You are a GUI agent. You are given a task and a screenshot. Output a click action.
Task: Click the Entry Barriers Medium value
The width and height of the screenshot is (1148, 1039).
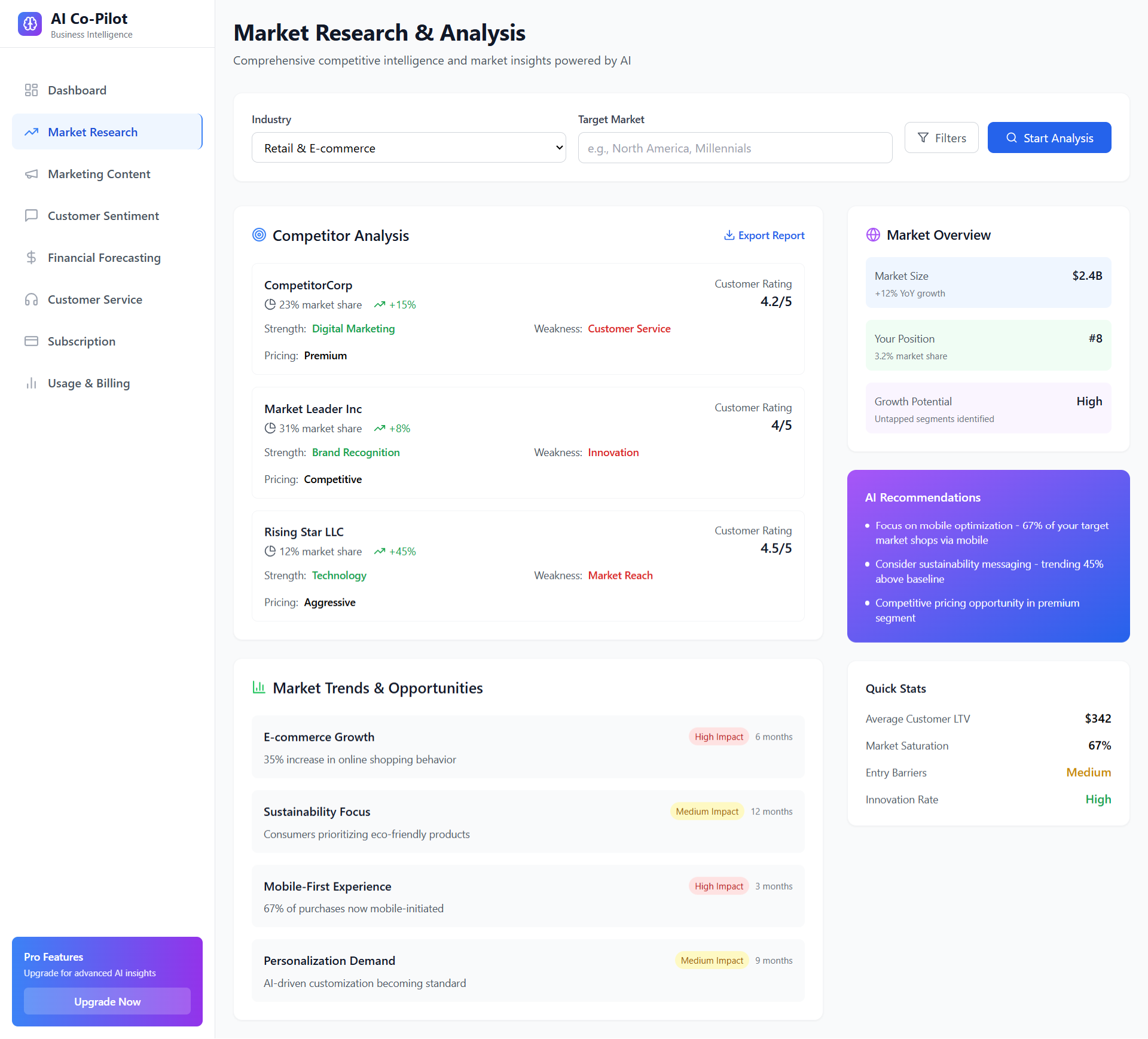[1088, 772]
